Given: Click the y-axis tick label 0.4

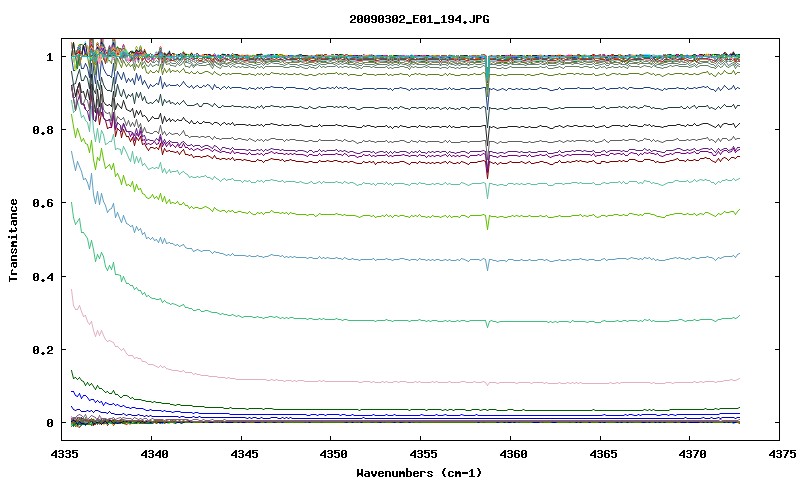Looking at the screenshot, I should coord(43,276).
